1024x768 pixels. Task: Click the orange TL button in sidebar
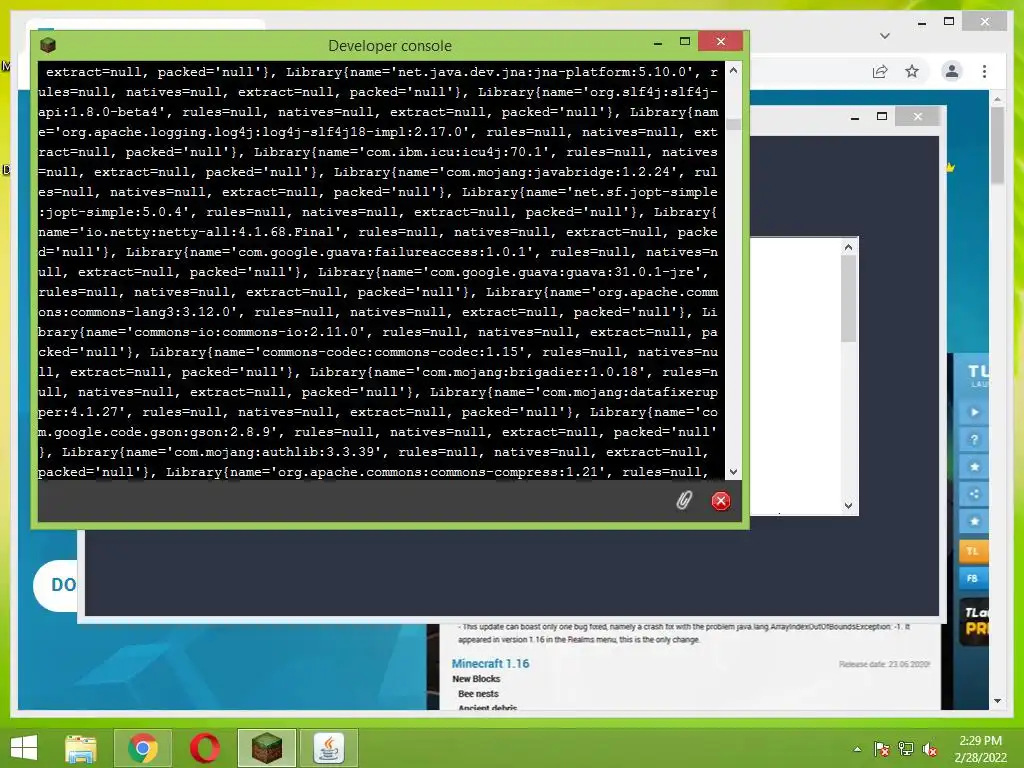click(973, 551)
